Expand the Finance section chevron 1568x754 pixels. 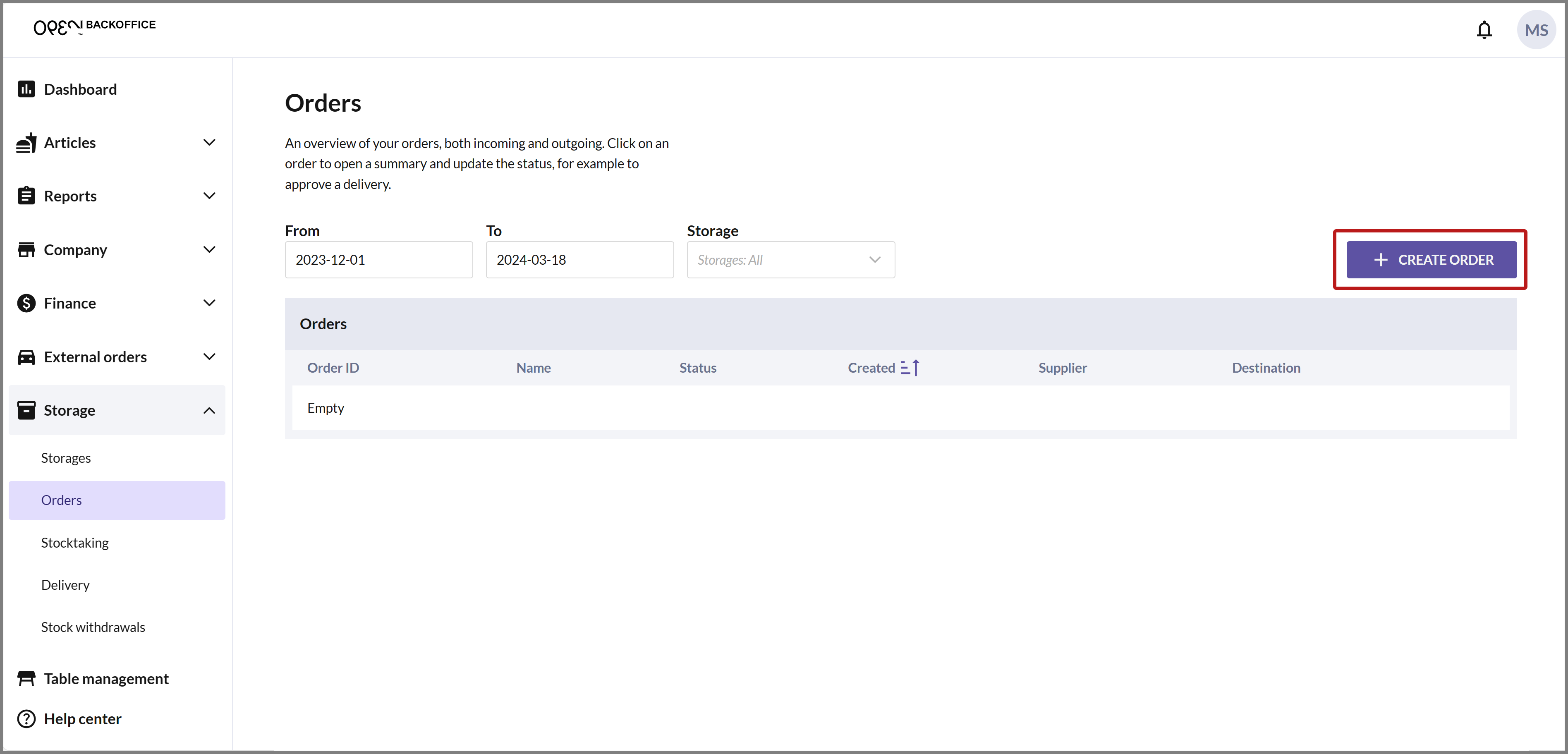pos(209,303)
